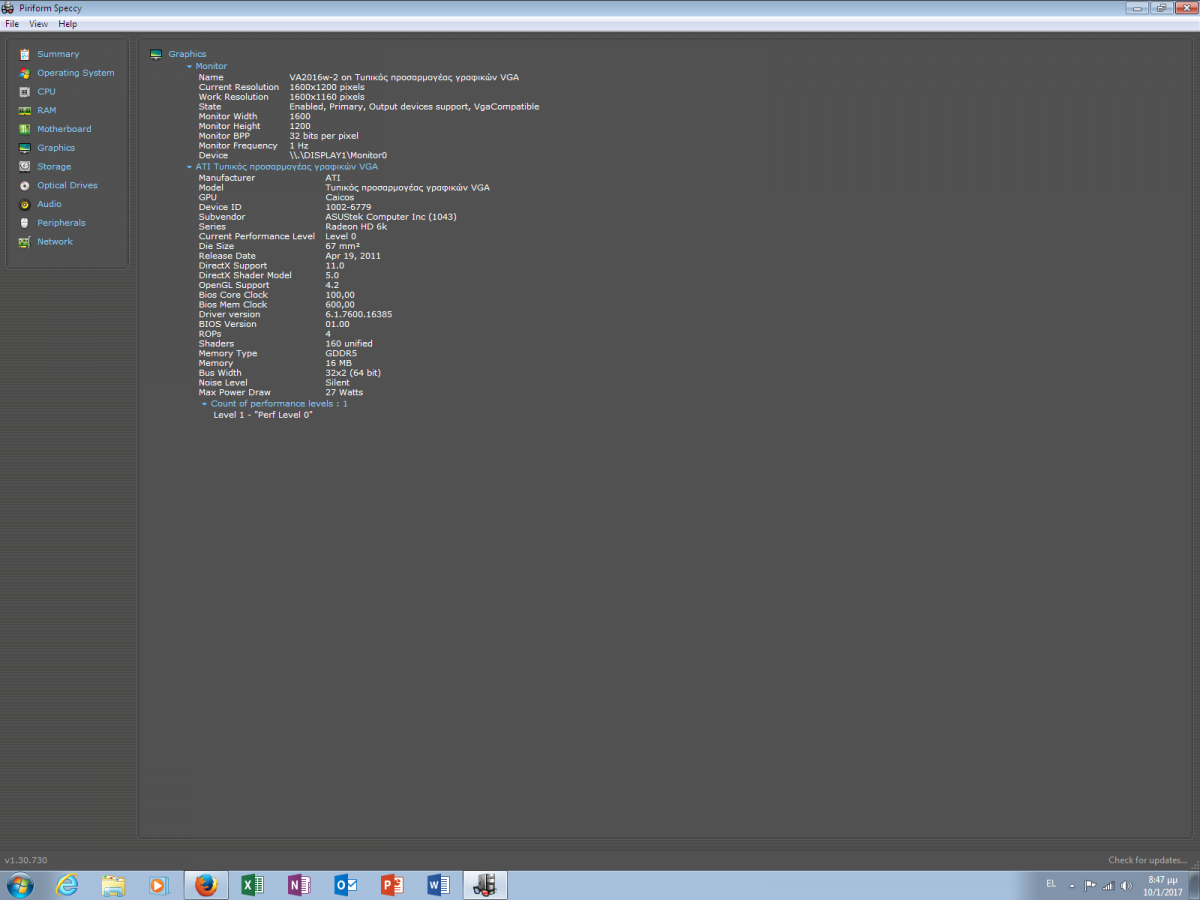Click the Driver version 6.1.7600.16385 value
1200x900 pixels.
pos(359,314)
